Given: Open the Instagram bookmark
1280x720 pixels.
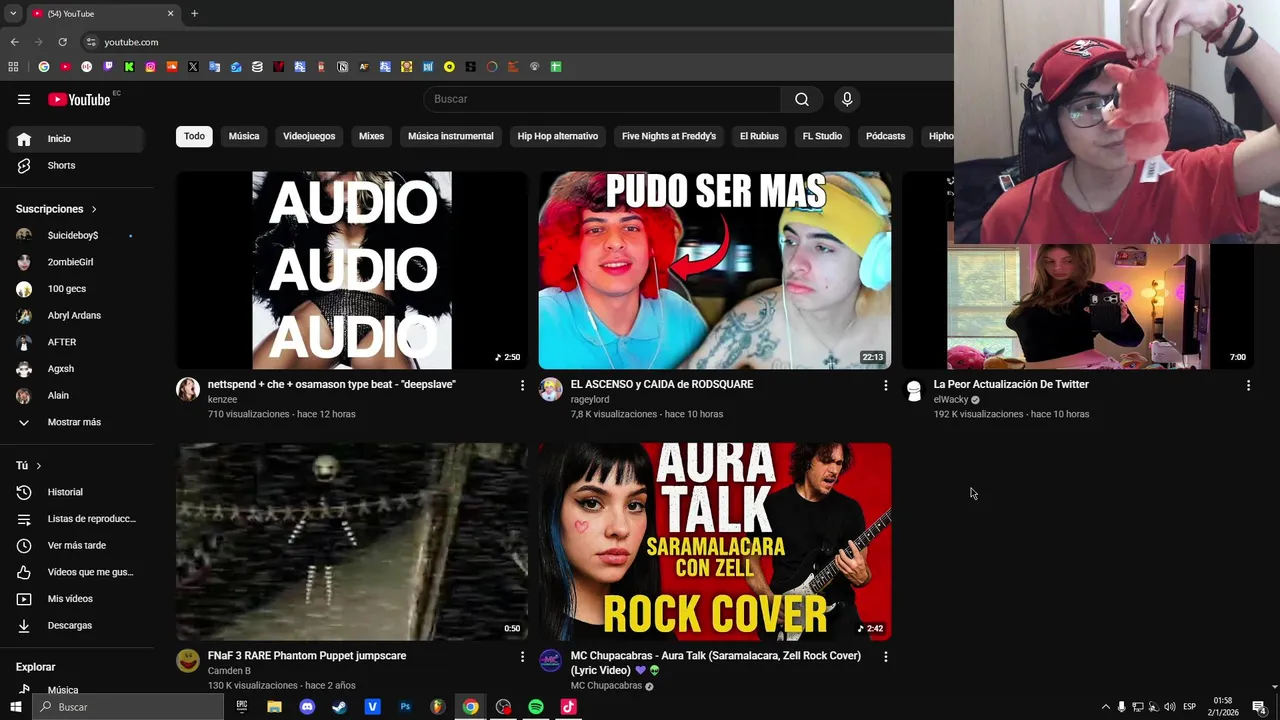Looking at the screenshot, I should point(151,67).
